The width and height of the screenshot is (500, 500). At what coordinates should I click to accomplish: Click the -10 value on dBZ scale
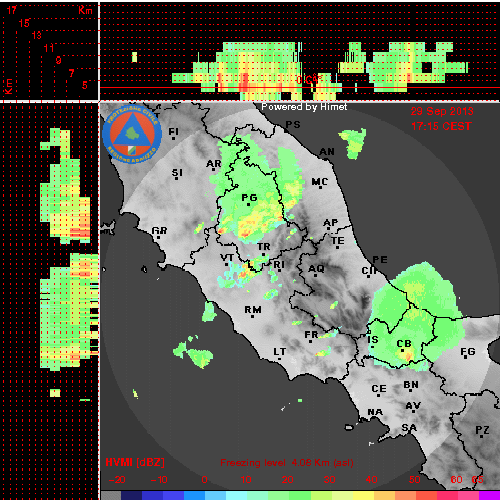(159, 480)
